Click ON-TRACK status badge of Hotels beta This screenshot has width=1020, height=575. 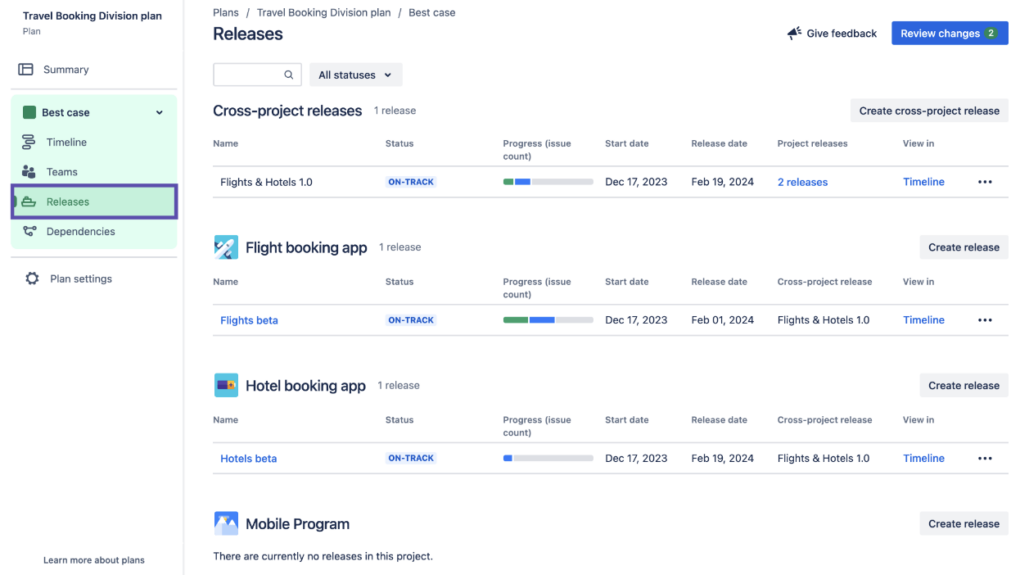pos(410,459)
